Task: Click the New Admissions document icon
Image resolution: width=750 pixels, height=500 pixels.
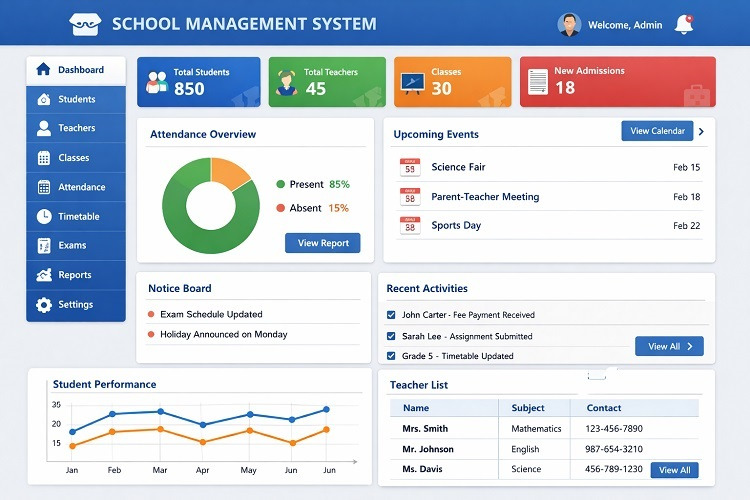Action: 538,82
